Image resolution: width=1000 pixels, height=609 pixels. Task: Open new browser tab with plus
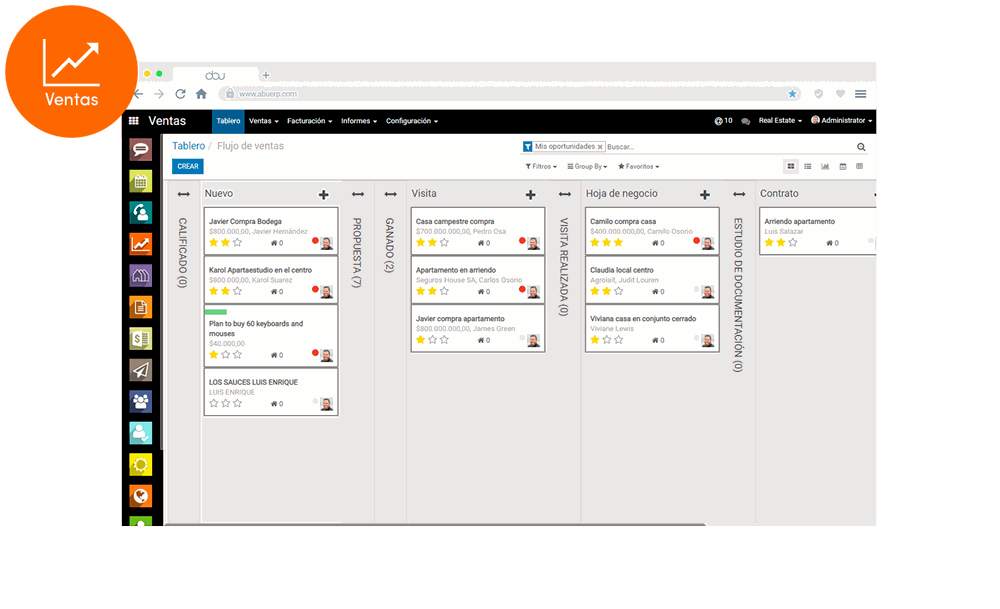pyautogui.click(x=266, y=75)
